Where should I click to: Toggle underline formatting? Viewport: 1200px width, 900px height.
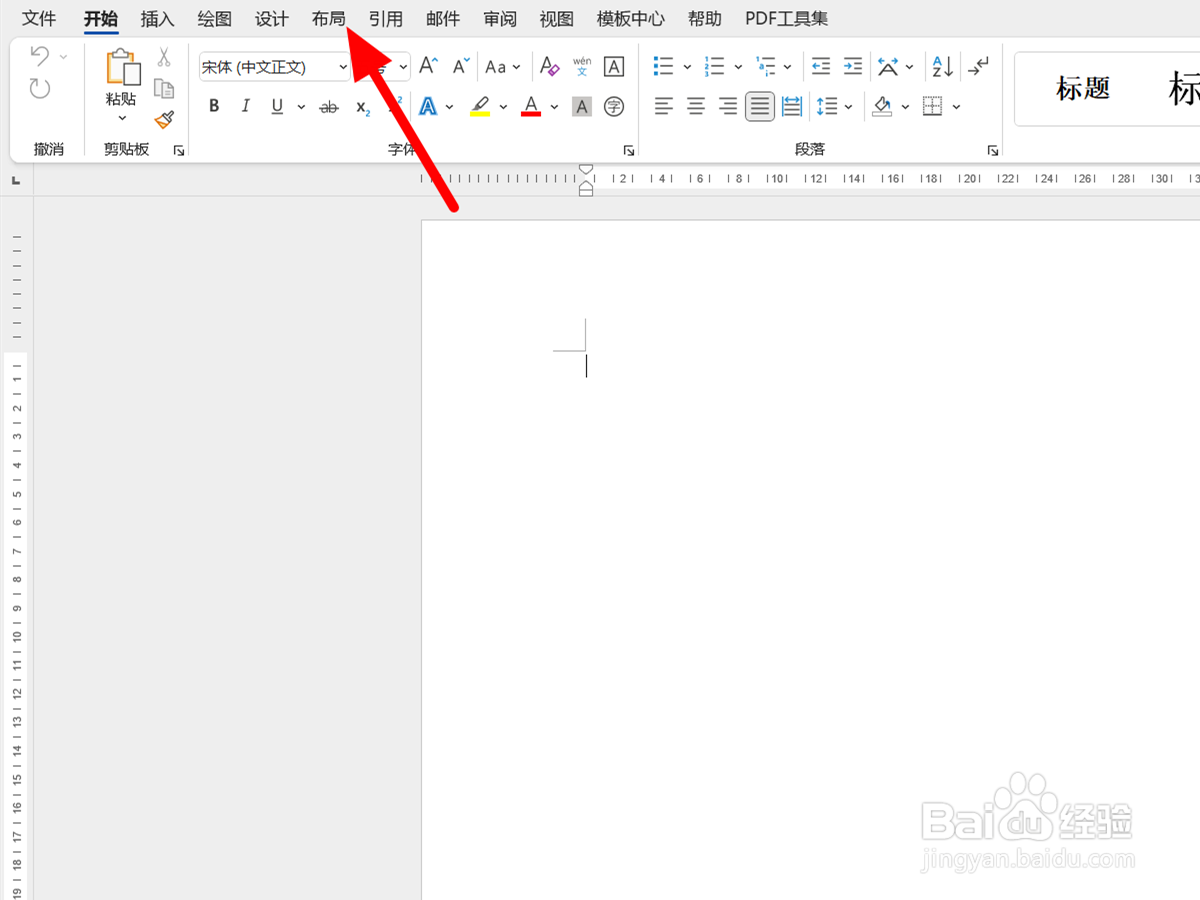[276, 106]
